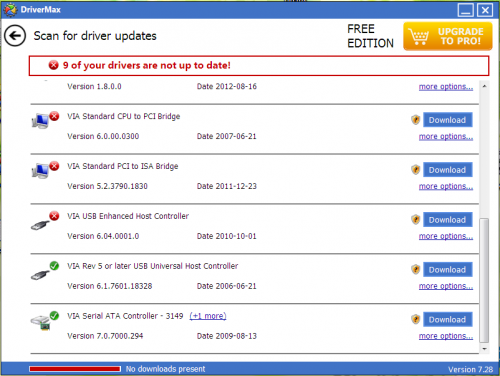
Task: Click the DriverMax logo in the title bar
Action: tap(10, 10)
